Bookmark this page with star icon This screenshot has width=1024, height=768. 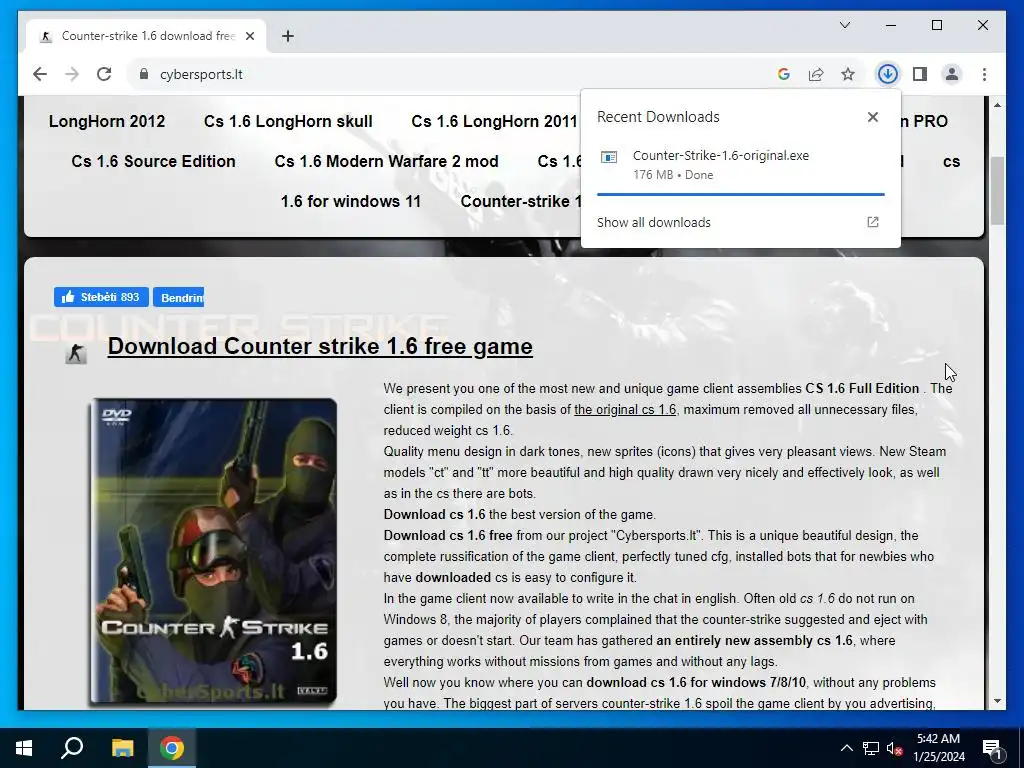click(848, 74)
